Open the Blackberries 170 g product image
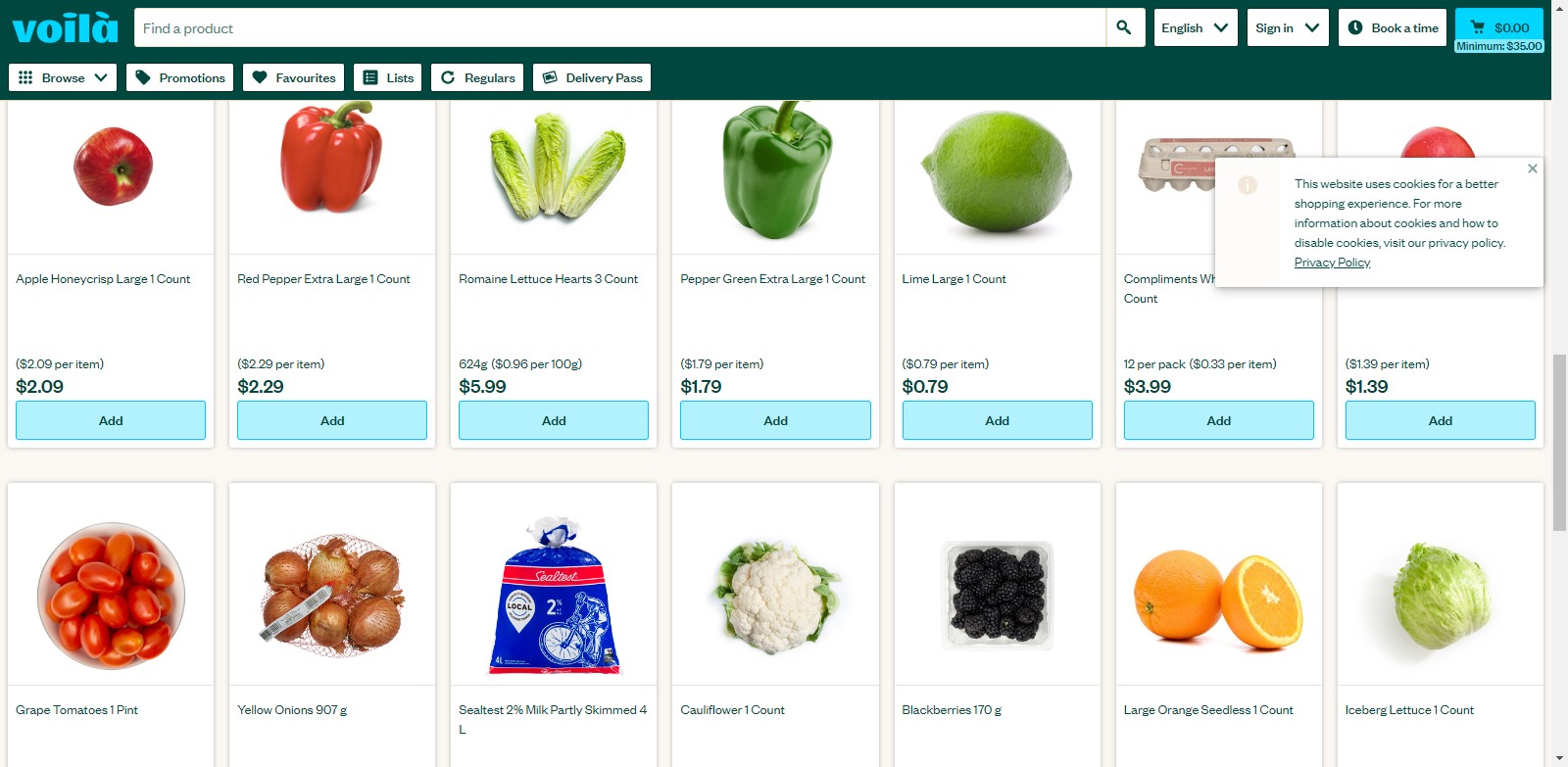Viewport: 1568px width, 767px height. (x=997, y=594)
